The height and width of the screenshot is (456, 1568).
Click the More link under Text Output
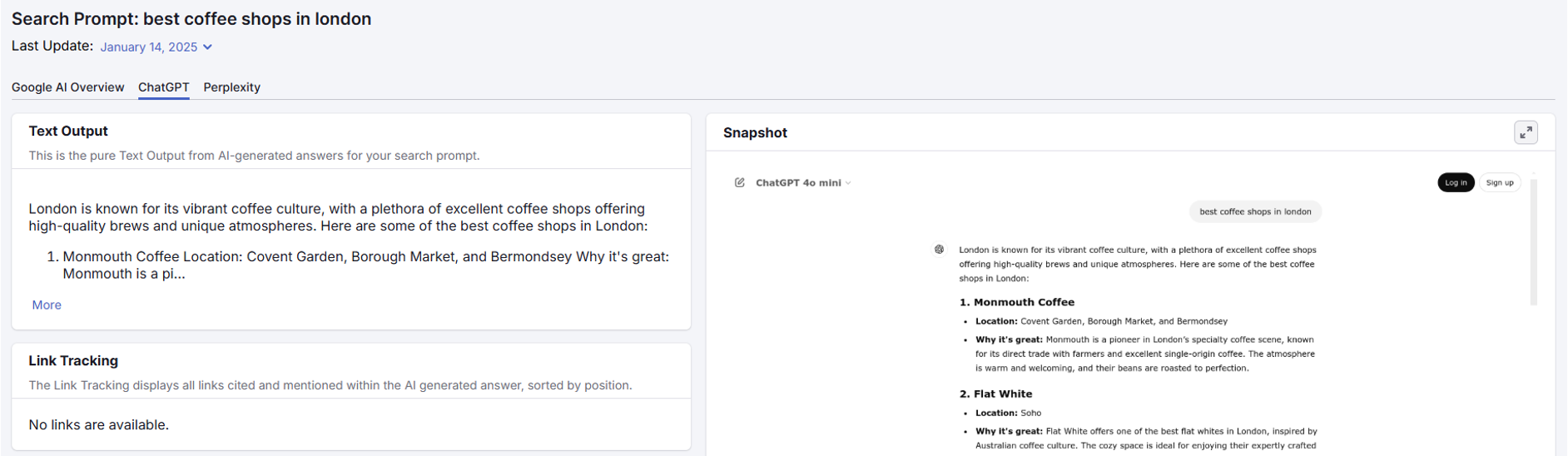click(x=47, y=305)
